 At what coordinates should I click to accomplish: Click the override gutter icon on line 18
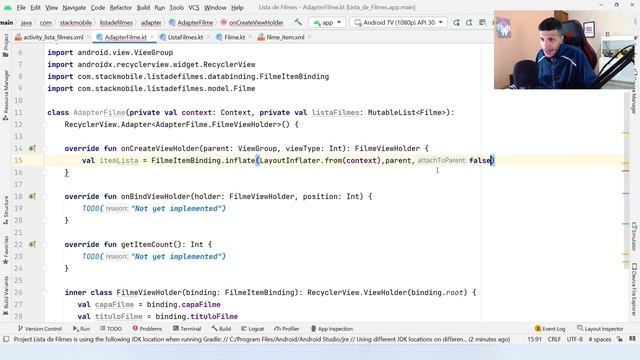(32, 197)
